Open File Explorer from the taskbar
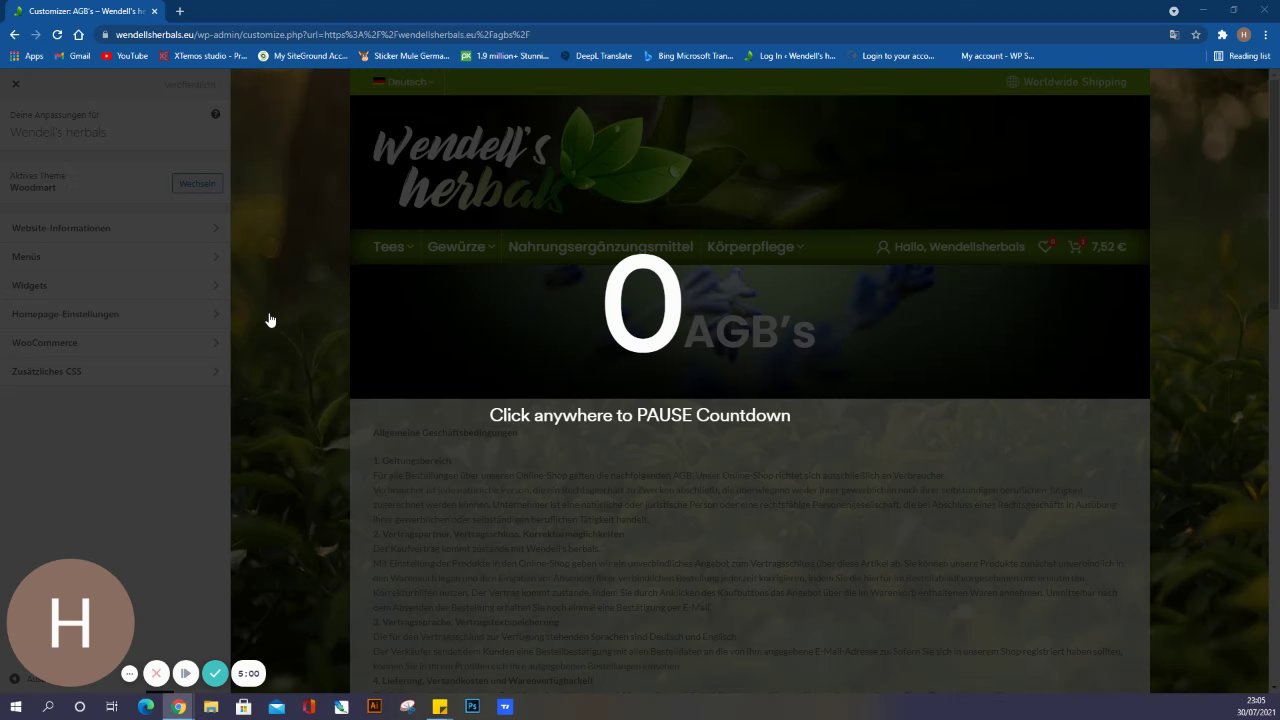The height and width of the screenshot is (720, 1280). (x=211, y=706)
